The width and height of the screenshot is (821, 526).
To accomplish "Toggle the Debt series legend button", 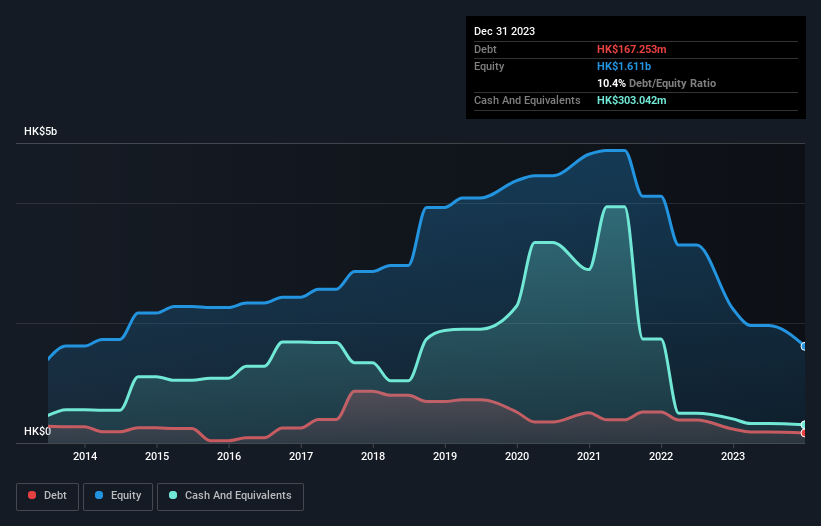I will click(48, 496).
